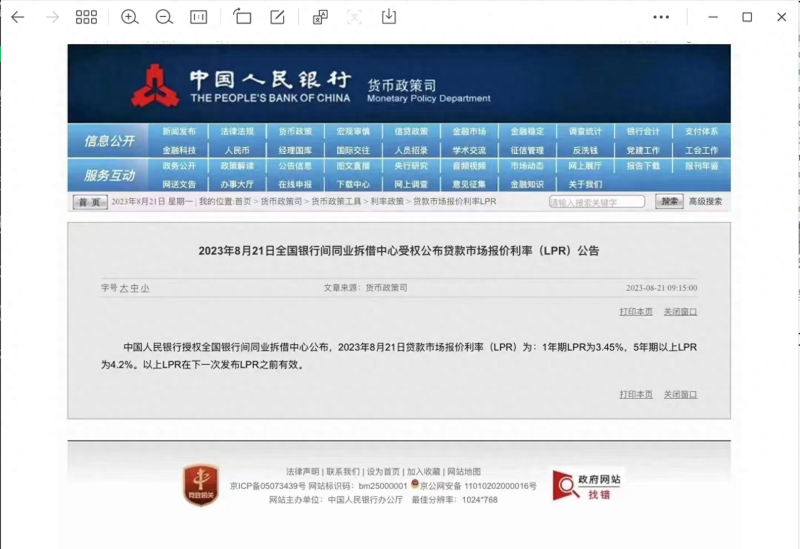Viewport: 800px width, 549px height.
Task: Open the 高级搜索 advanced search link
Action: [706, 202]
